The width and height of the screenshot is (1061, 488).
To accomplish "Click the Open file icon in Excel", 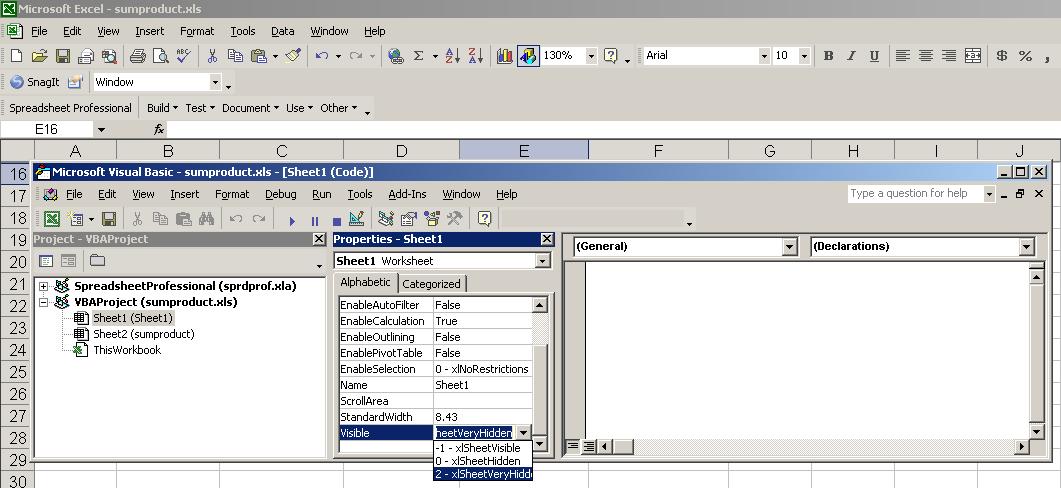I will click(x=39, y=56).
